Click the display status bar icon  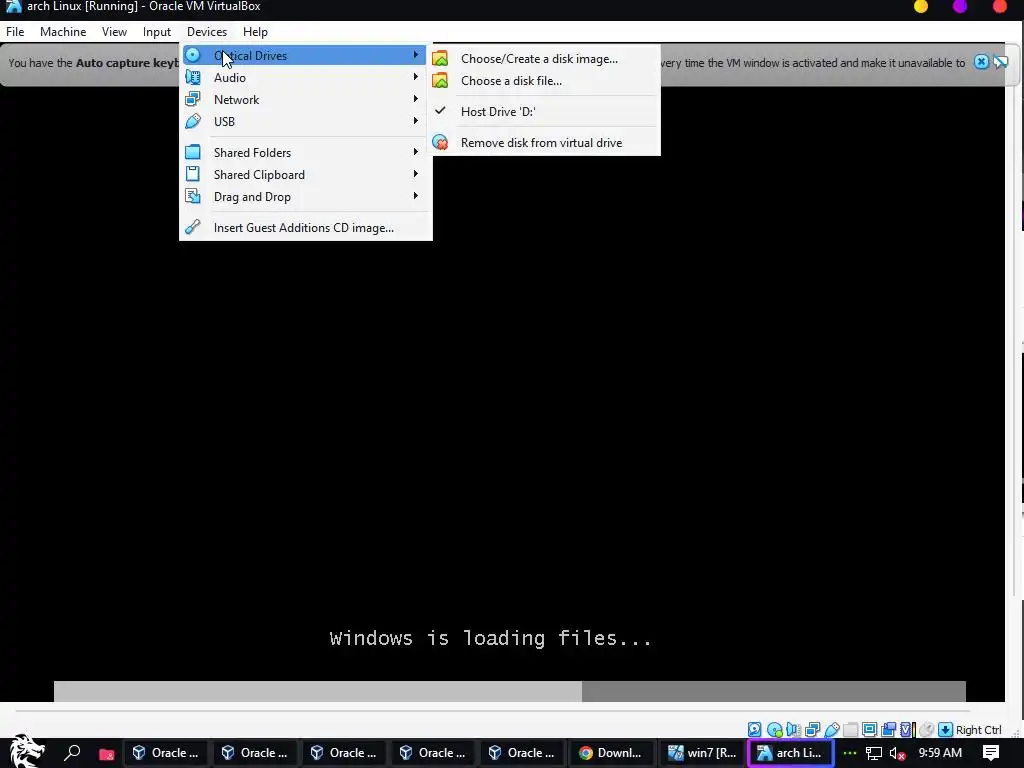tap(869, 729)
